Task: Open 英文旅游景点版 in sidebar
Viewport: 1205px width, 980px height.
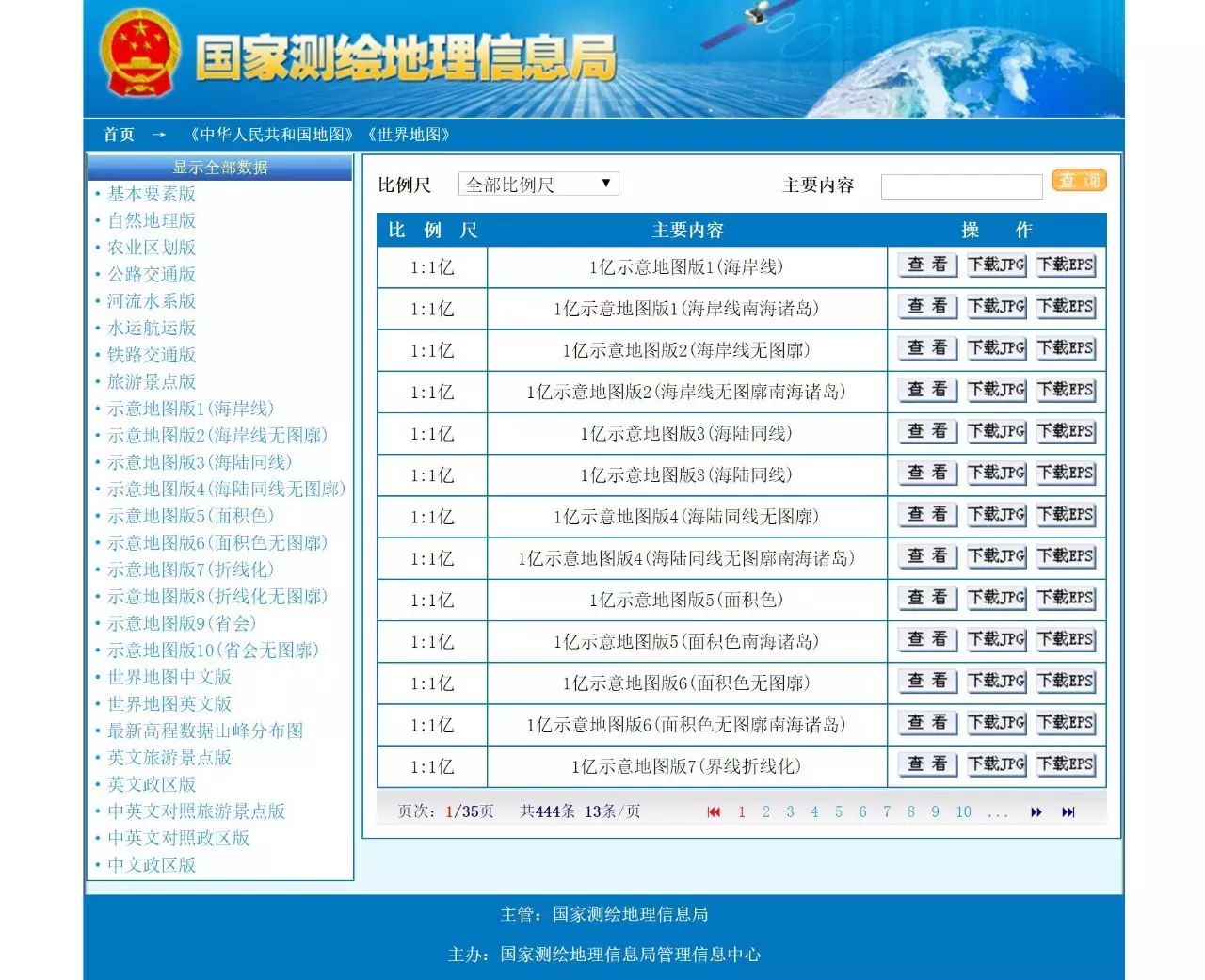Action: tap(169, 758)
